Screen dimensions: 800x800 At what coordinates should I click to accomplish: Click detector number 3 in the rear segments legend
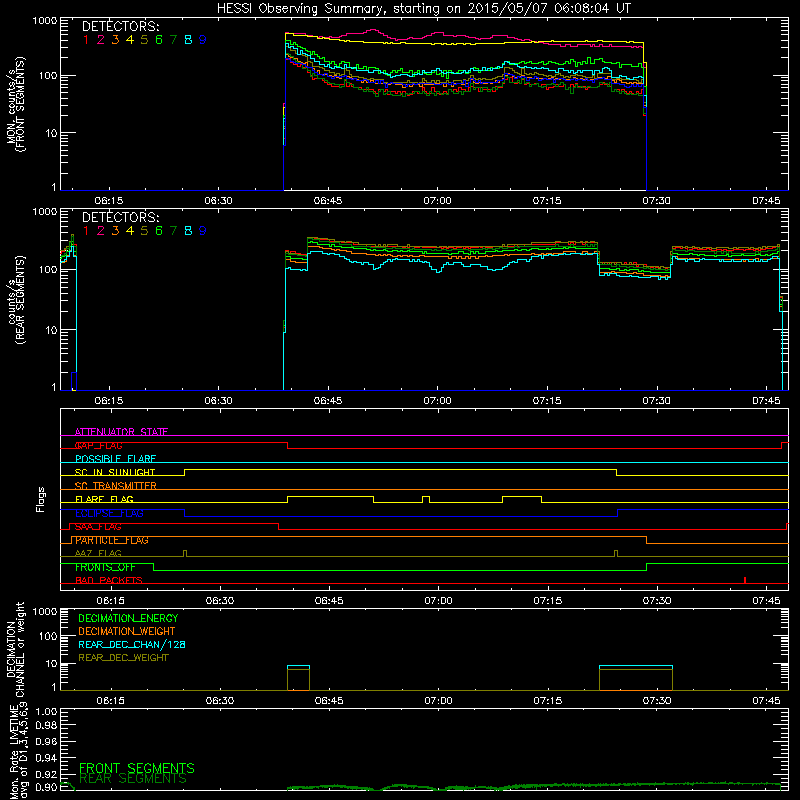click(115, 231)
